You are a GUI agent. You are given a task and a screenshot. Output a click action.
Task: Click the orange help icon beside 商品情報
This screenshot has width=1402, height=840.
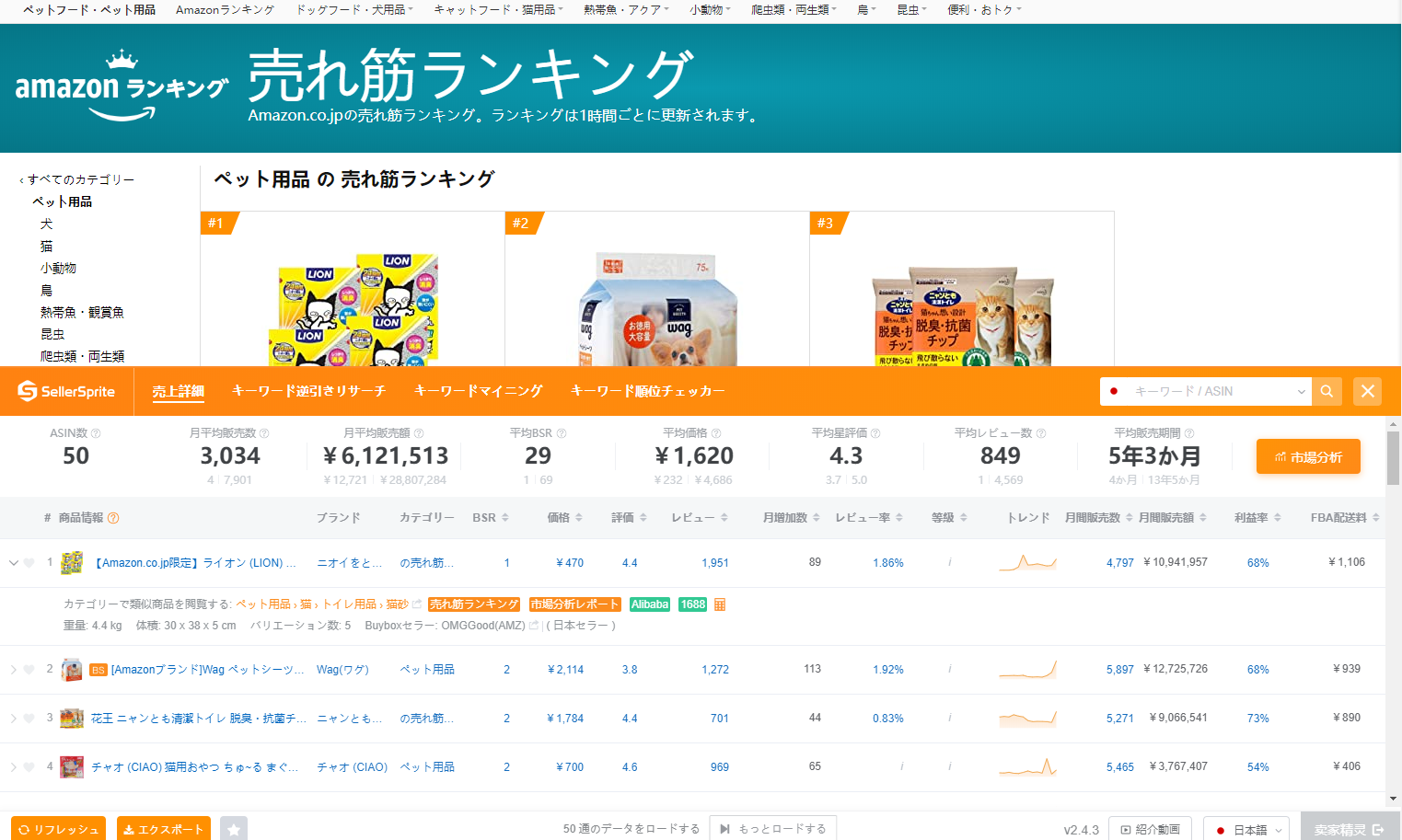(113, 518)
